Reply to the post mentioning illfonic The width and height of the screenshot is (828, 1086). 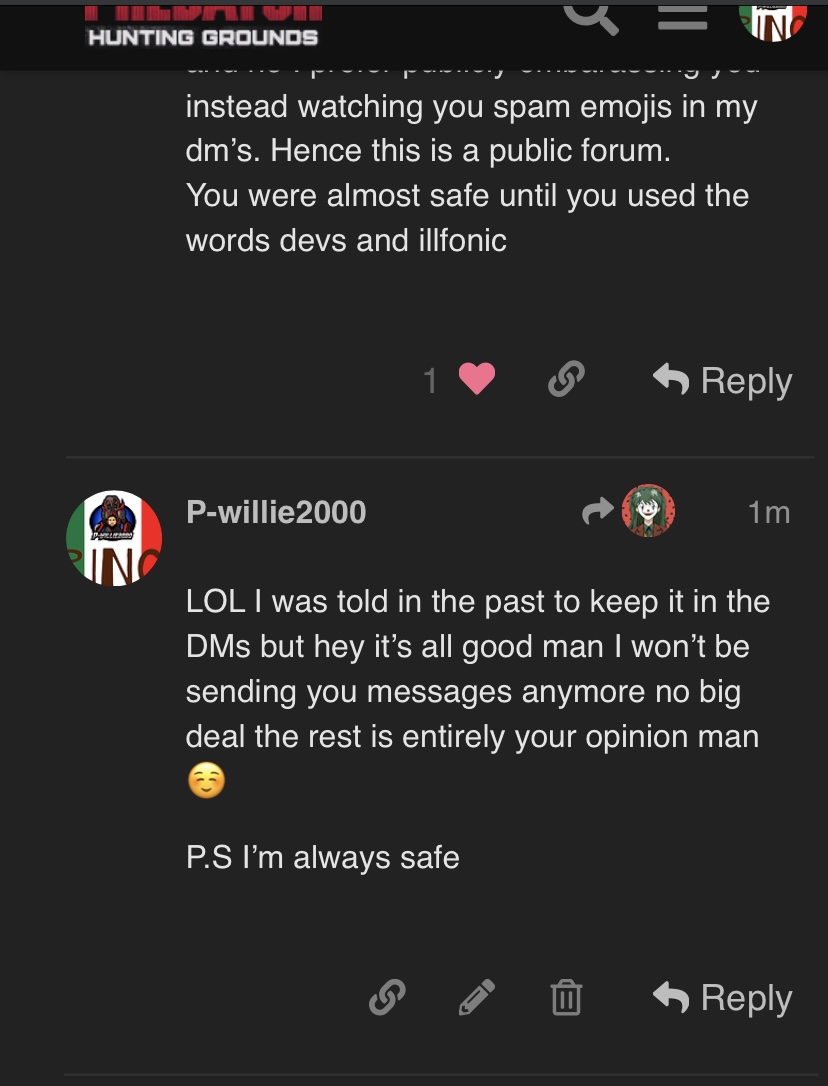pyautogui.click(x=722, y=381)
